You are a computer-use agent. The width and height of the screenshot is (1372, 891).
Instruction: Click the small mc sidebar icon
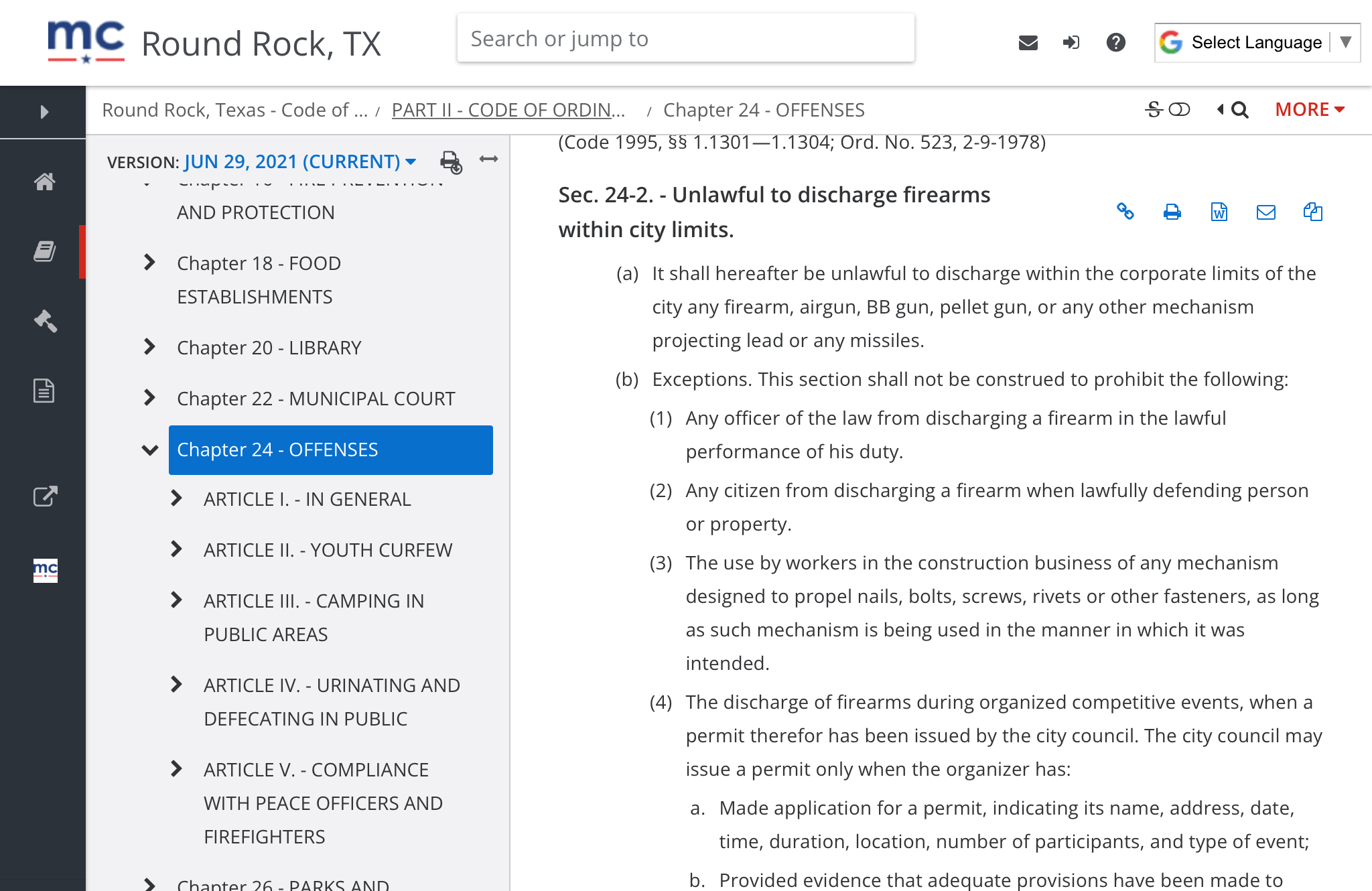45,570
